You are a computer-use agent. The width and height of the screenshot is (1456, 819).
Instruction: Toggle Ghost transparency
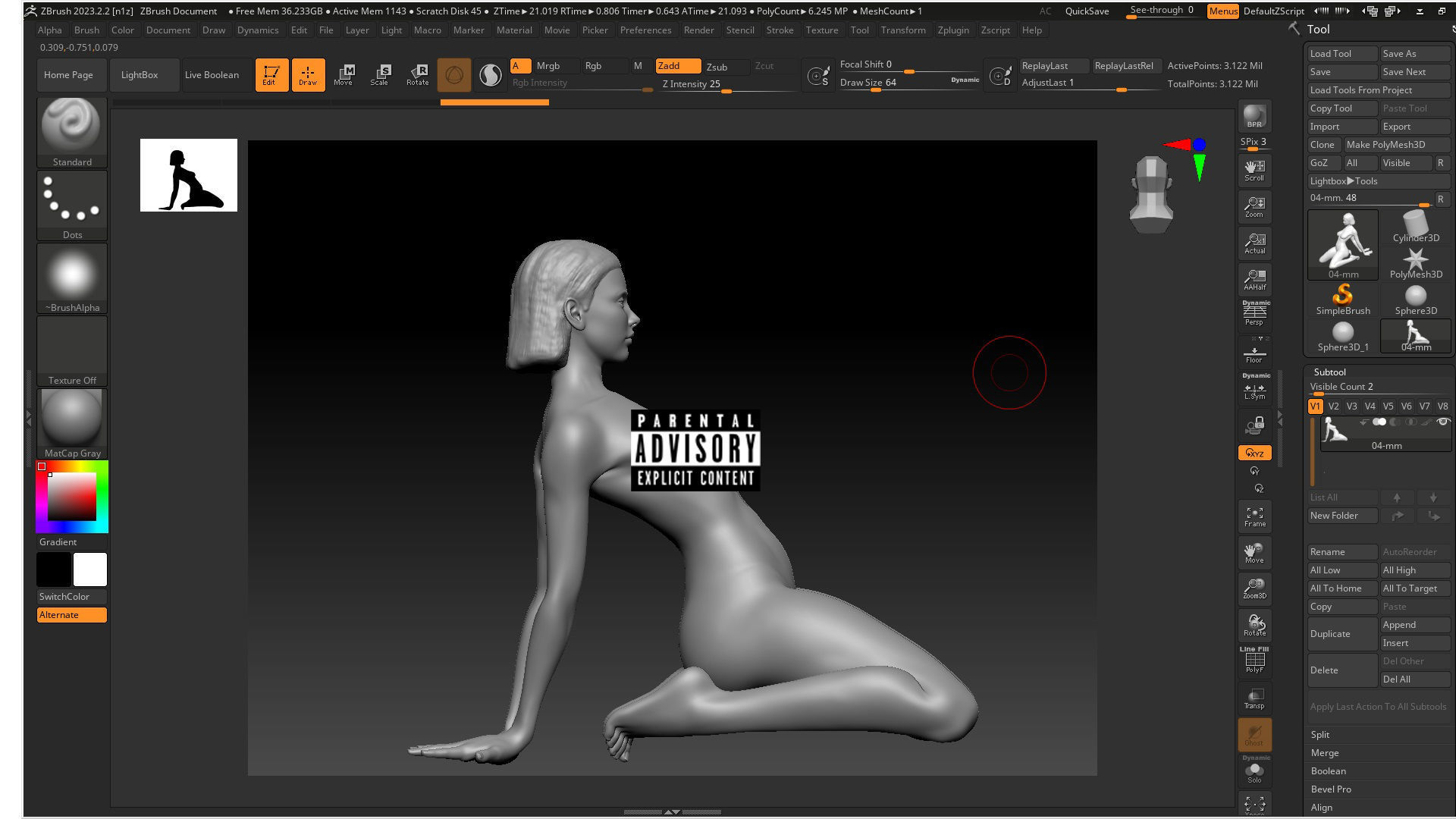(1254, 734)
